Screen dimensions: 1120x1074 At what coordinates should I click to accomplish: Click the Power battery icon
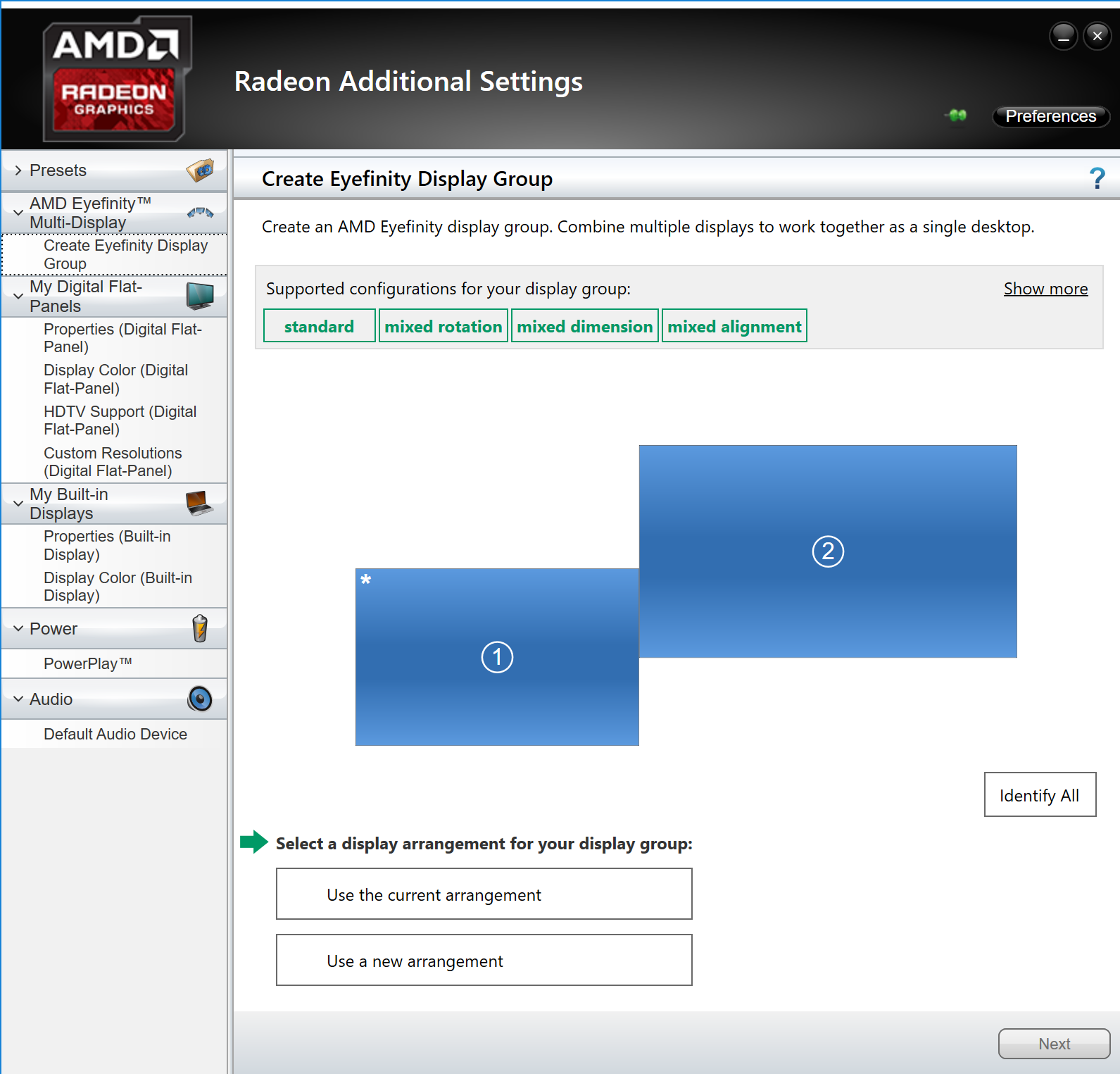(x=200, y=628)
